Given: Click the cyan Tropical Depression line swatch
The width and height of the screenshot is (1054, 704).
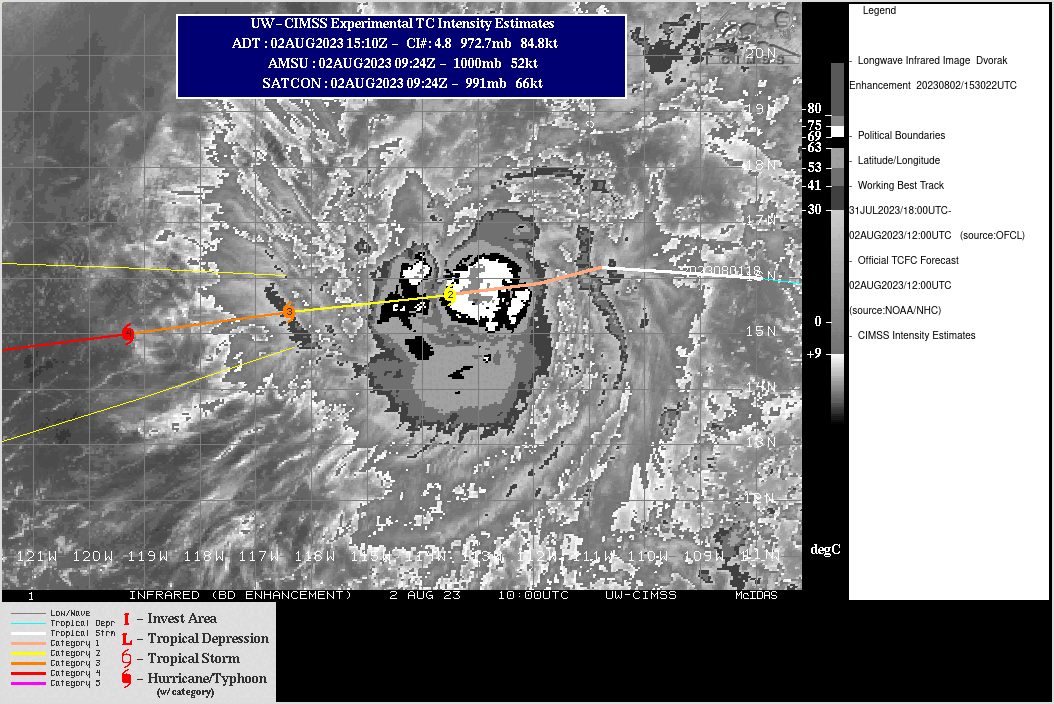Looking at the screenshot, I should pos(26,623).
